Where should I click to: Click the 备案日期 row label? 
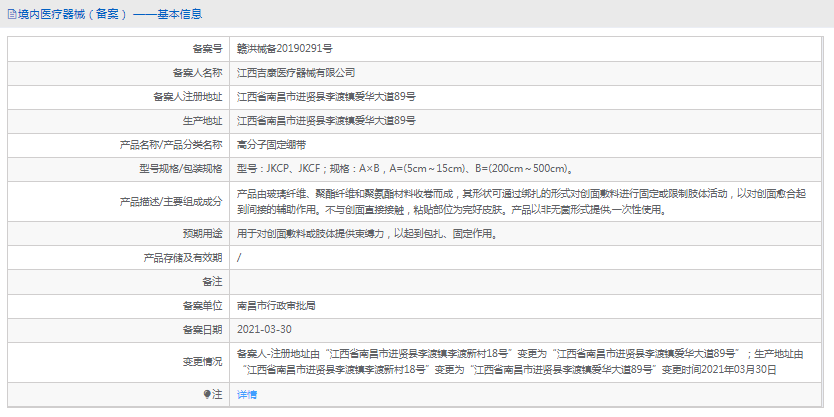[202, 329]
